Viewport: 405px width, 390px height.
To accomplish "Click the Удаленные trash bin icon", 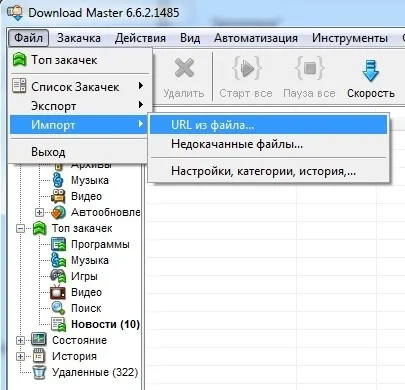I will point(39,372).
